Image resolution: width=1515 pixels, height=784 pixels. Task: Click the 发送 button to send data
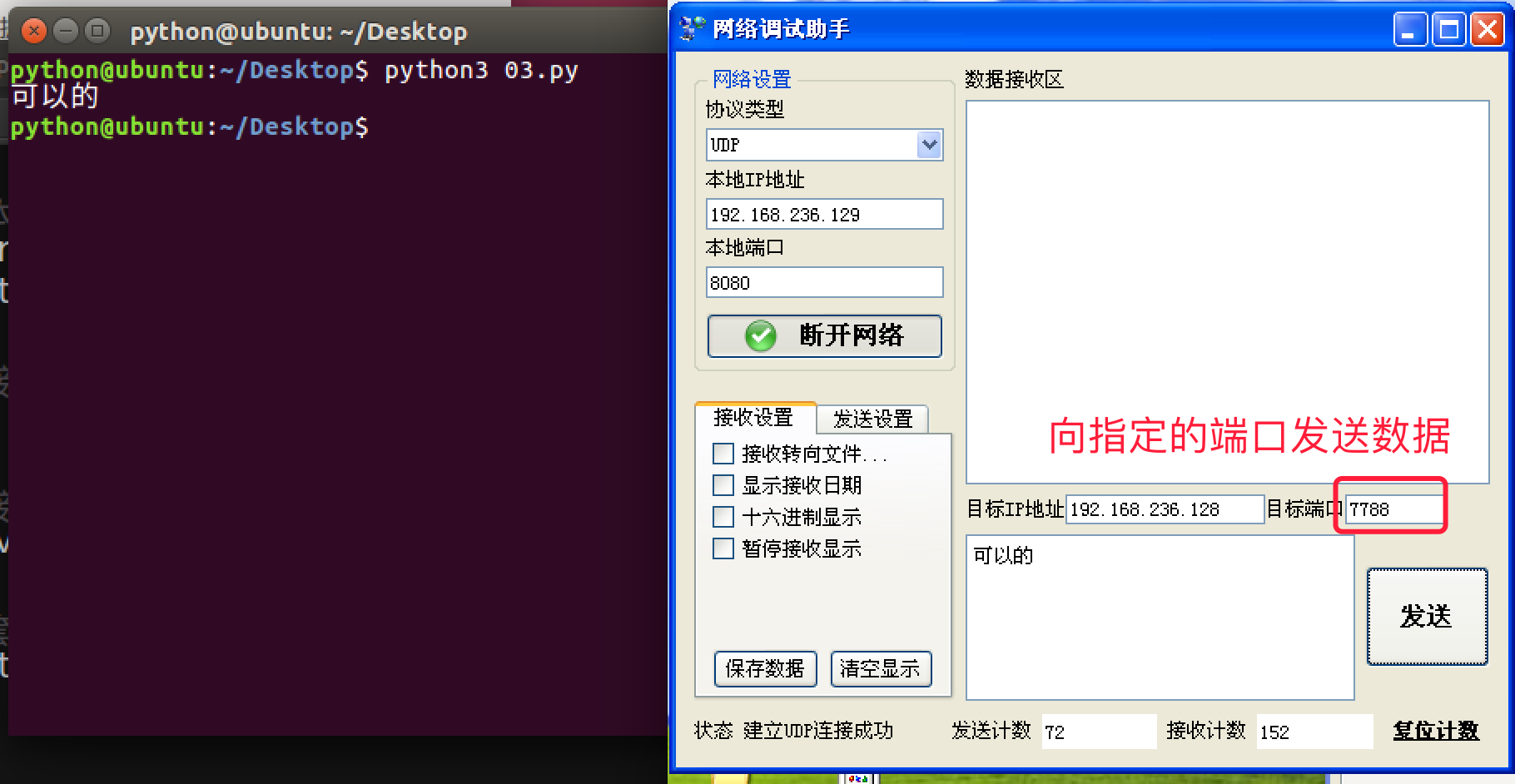tap(1427, 617)
